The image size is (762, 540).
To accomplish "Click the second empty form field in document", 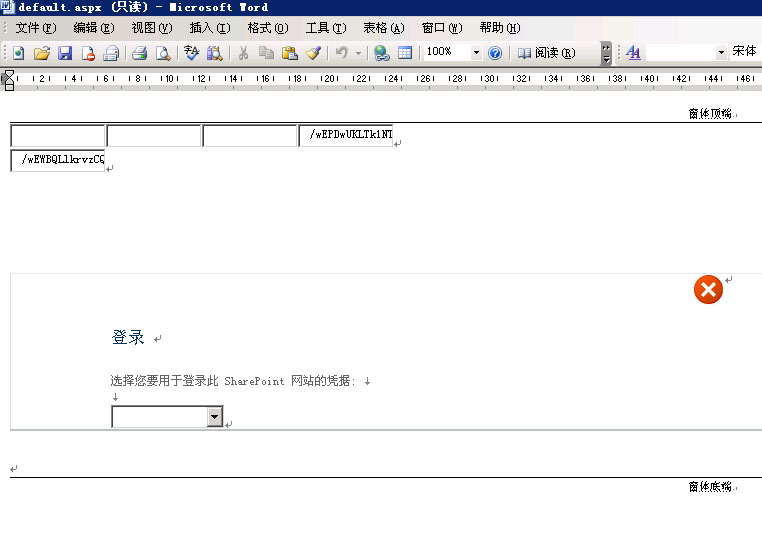I will (x=154, y=136).
